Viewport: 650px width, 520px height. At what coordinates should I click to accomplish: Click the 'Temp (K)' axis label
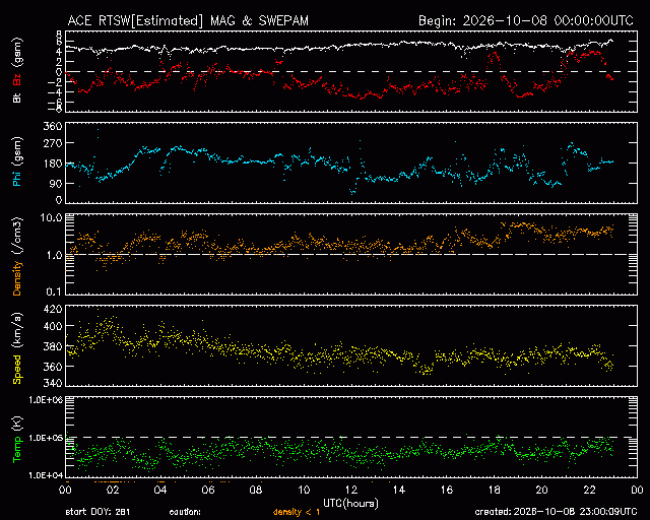[17, 440]
